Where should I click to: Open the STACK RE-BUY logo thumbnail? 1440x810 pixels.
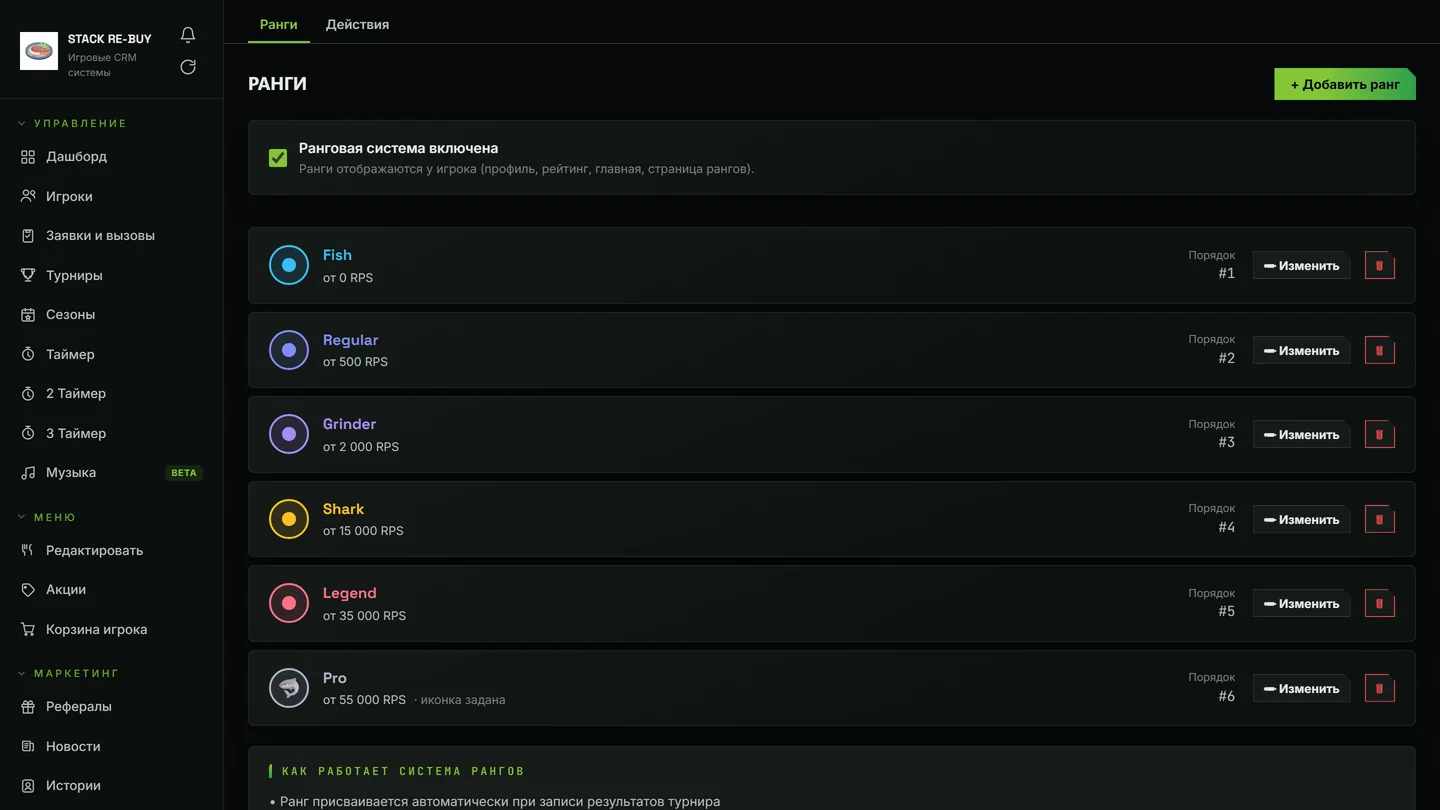click(39, 51)
